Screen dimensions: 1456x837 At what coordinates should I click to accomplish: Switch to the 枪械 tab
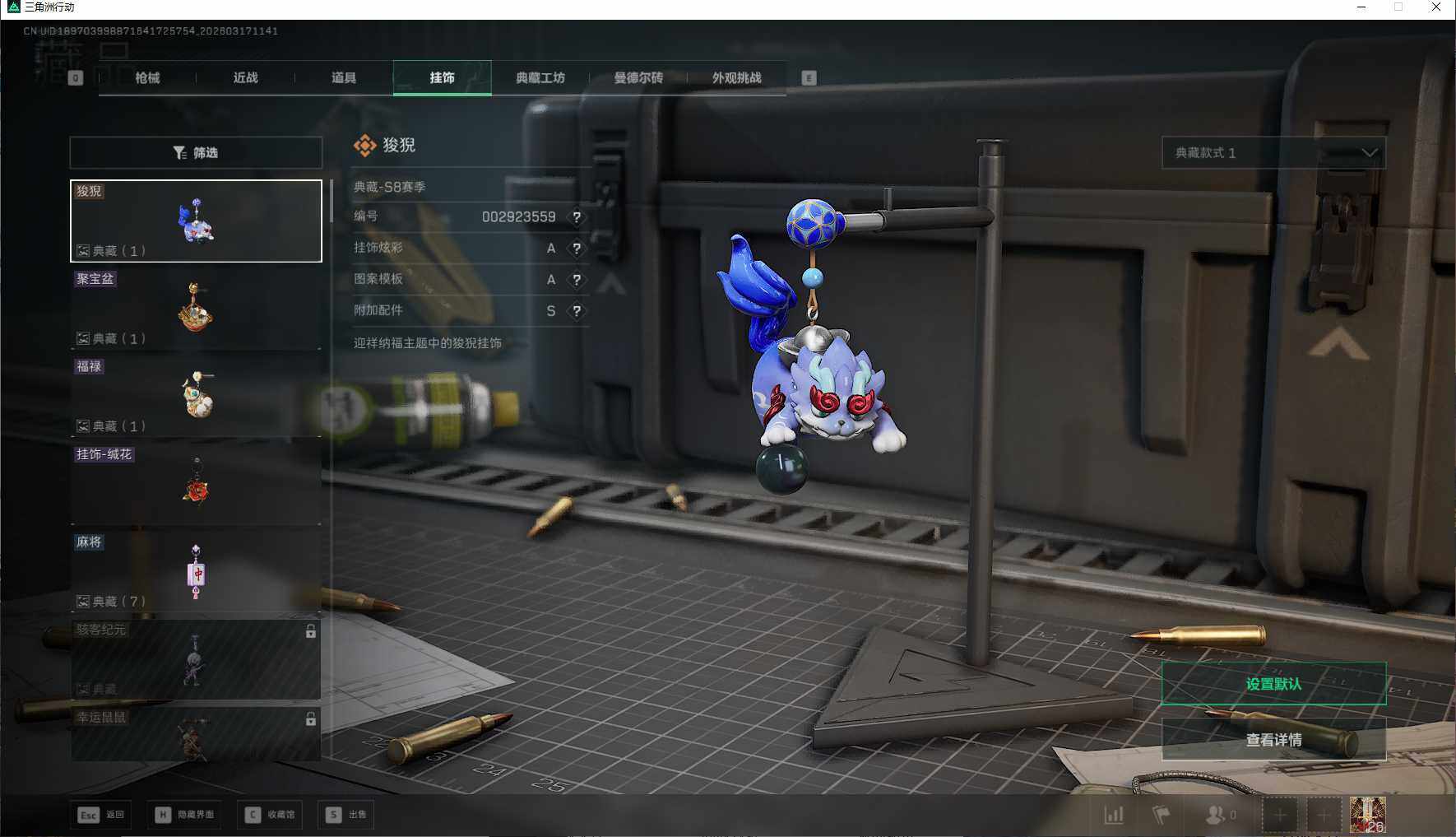(147, 78)
